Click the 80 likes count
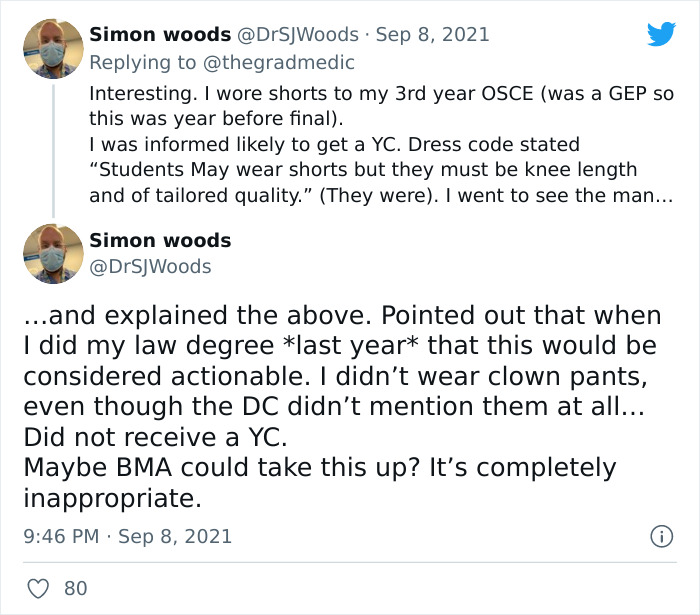The width and height of the screenshot is (700, 615). pos(76,588)
